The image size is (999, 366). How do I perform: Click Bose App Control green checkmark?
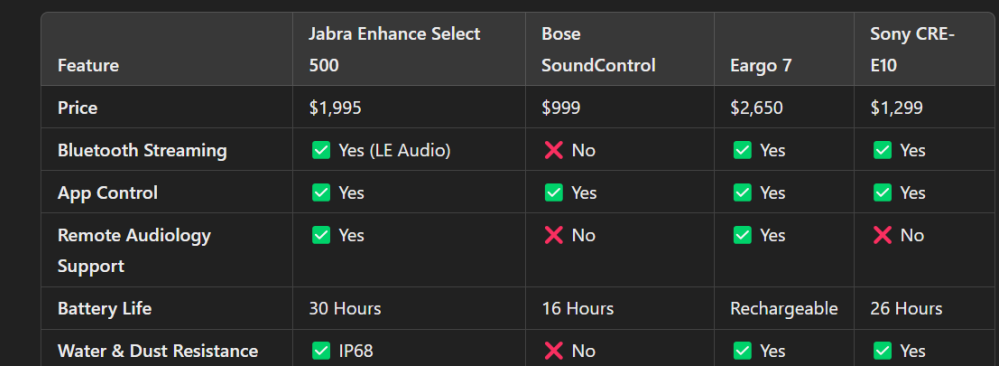coord(554,193)
